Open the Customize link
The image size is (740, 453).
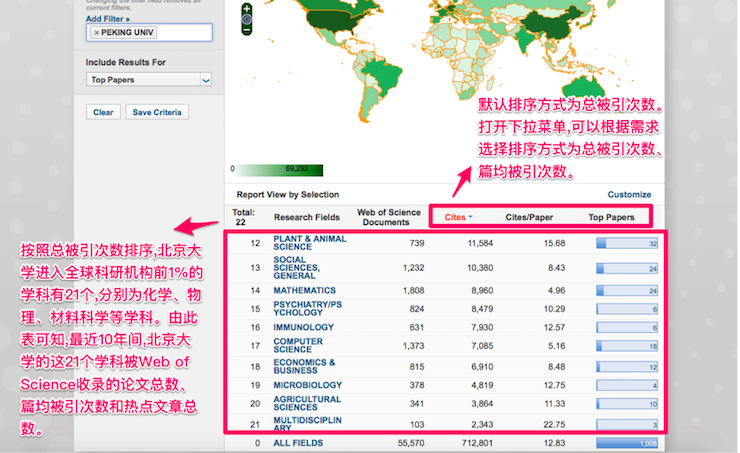[629, 194]
